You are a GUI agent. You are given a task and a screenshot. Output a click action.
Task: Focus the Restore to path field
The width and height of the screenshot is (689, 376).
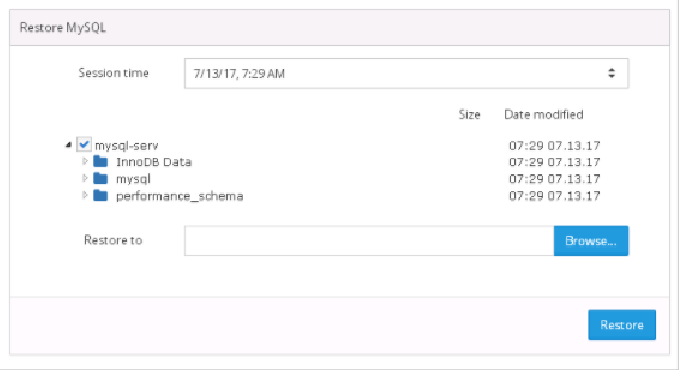pos(369,241)
